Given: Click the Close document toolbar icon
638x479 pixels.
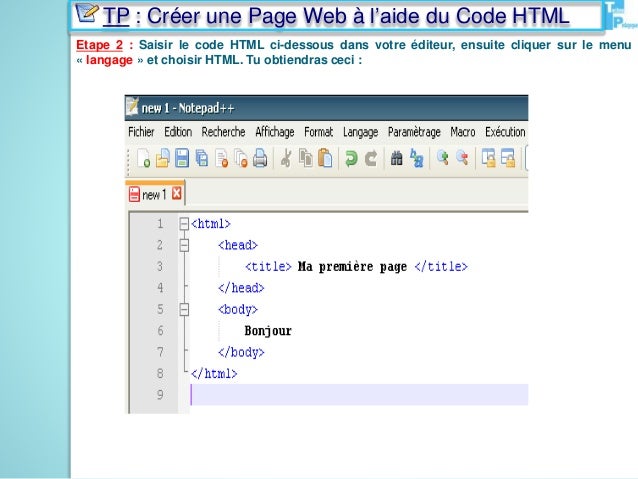Looking at the screenshot, I should pyautogui.click(x=222, y=158).
